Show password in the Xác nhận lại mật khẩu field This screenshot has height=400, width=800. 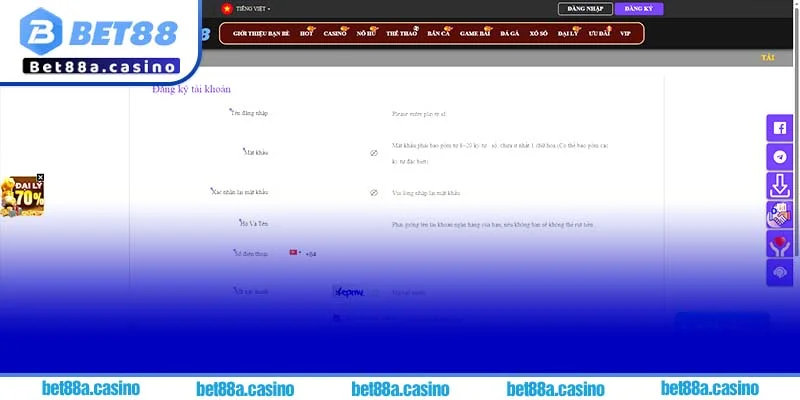(x=373, y=192)
